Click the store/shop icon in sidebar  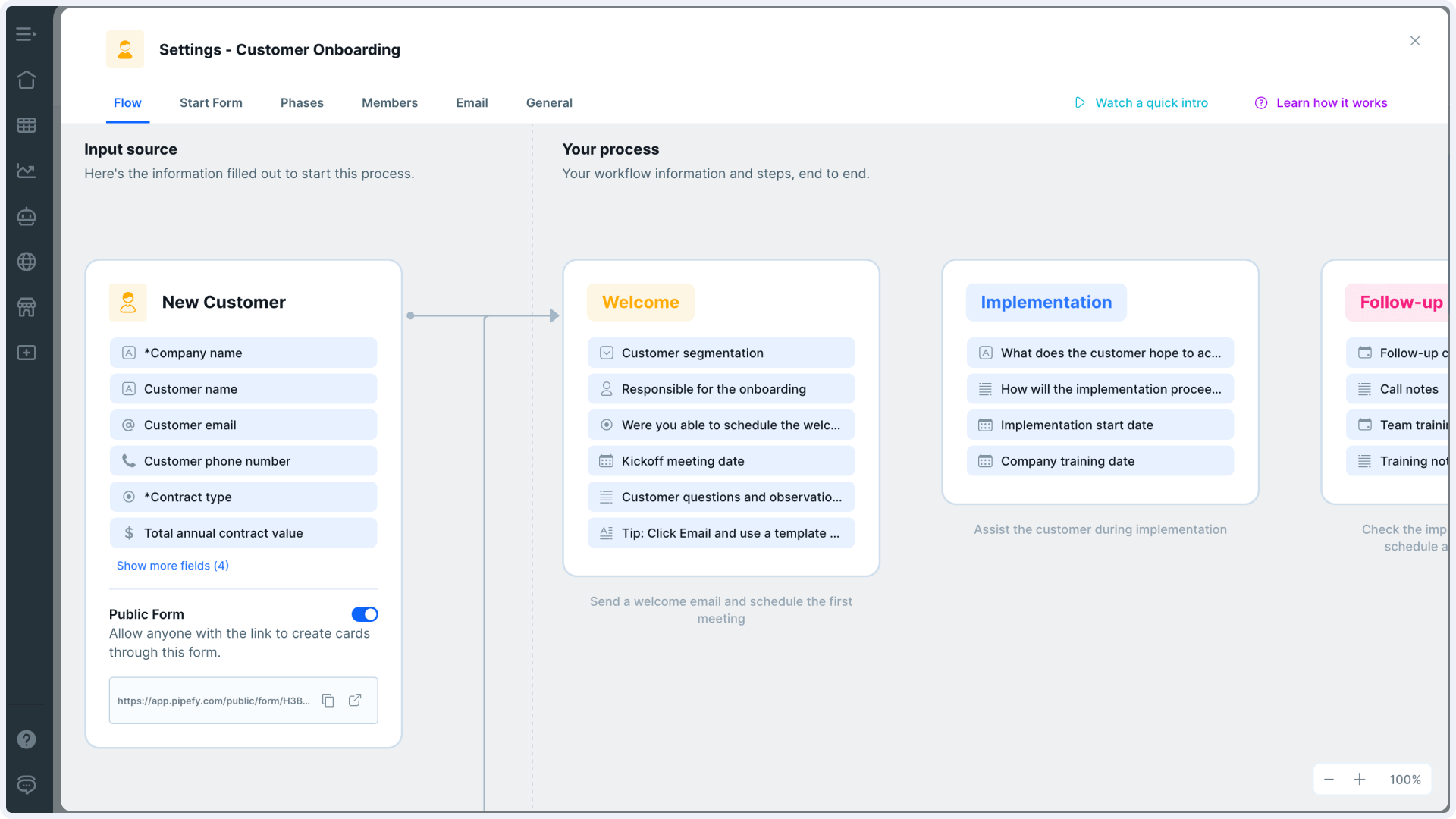click(x=27, y=306)
